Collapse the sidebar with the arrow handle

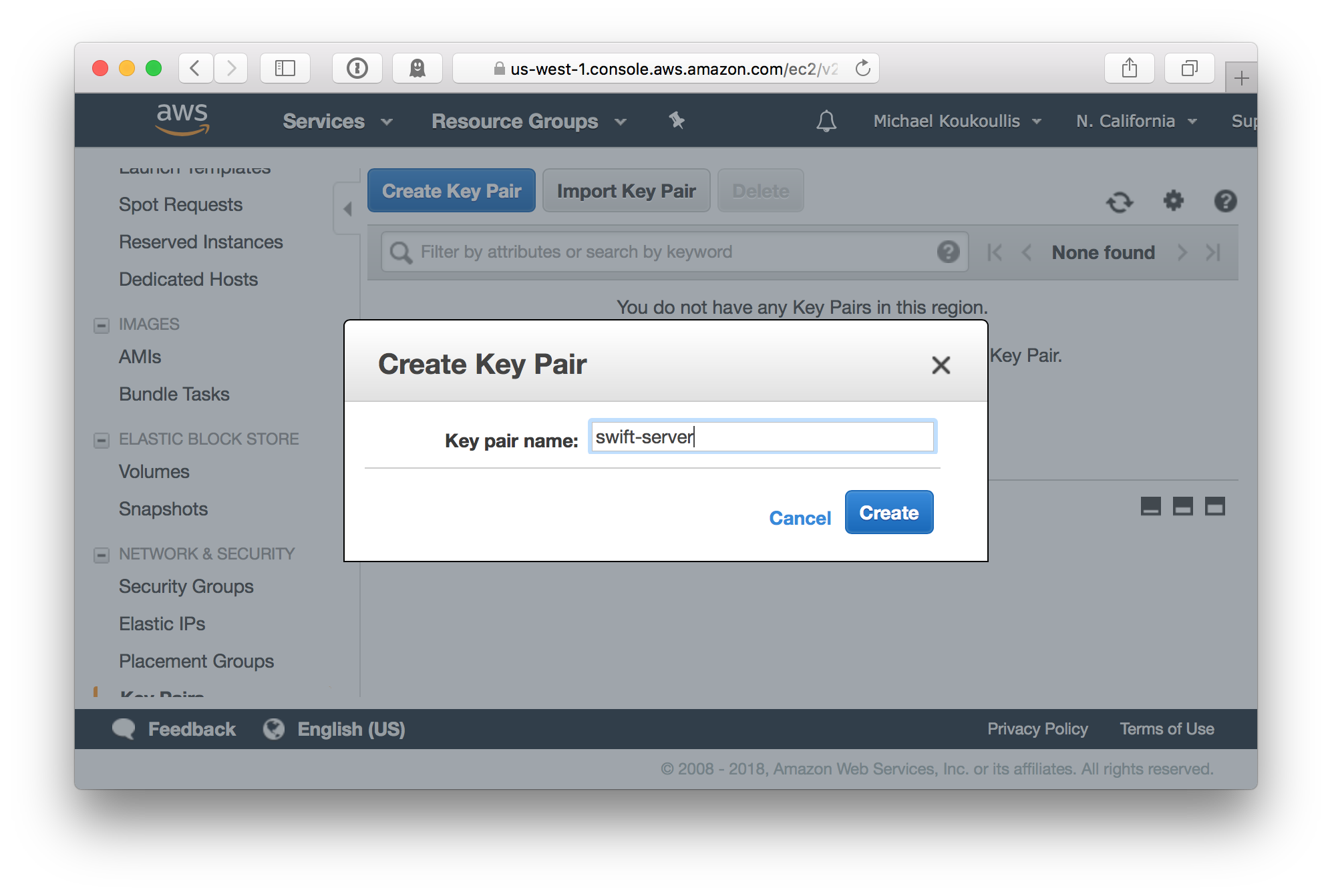(x=347, y=208)
